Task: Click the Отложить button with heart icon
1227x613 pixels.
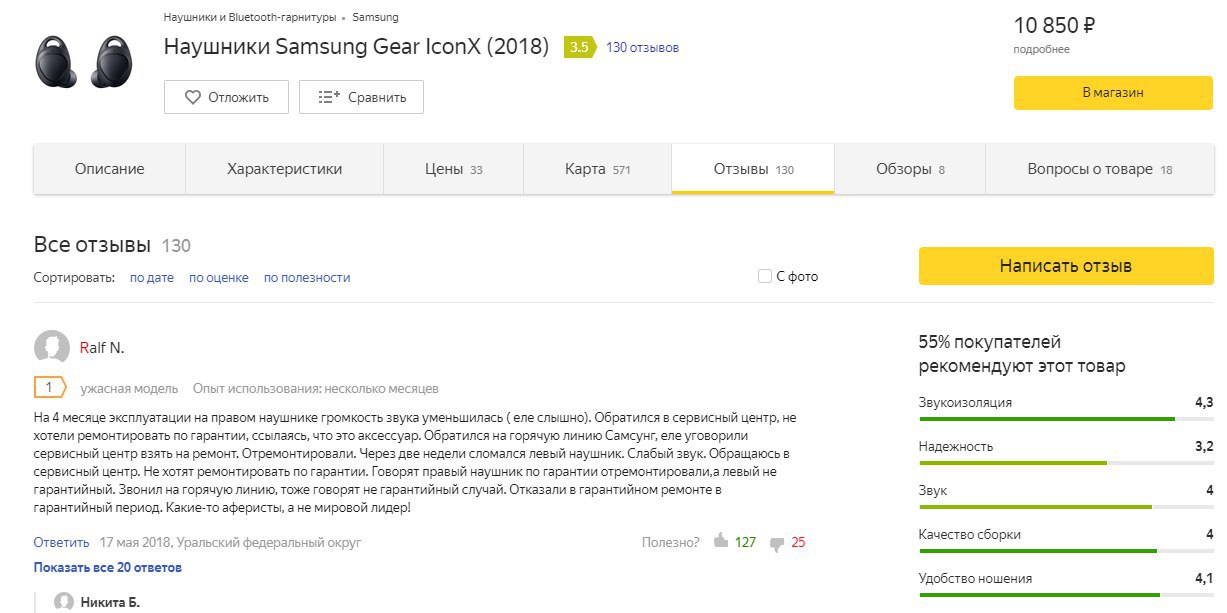Action: [x=226, y=97]
